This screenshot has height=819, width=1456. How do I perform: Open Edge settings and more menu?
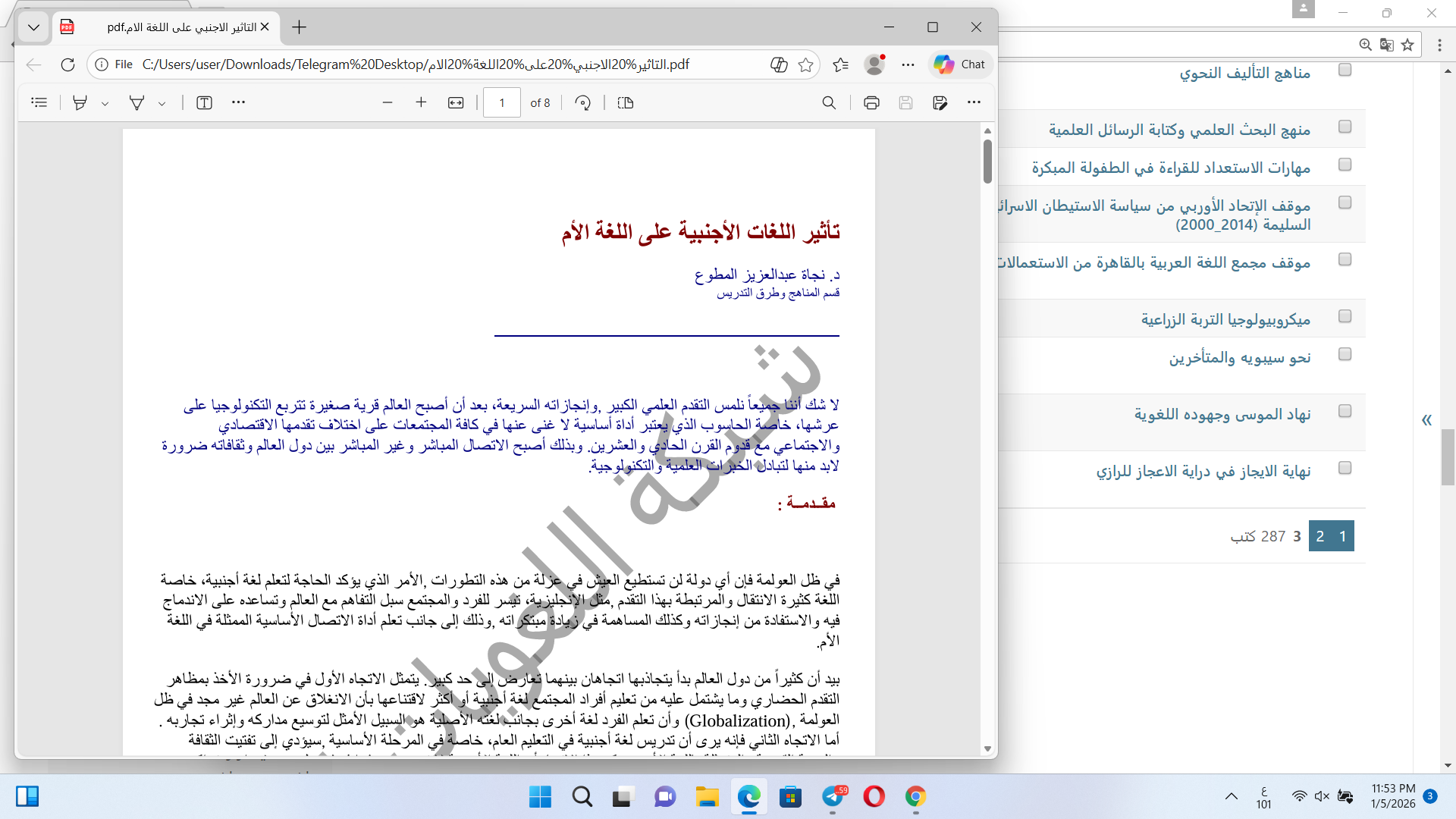908,64
